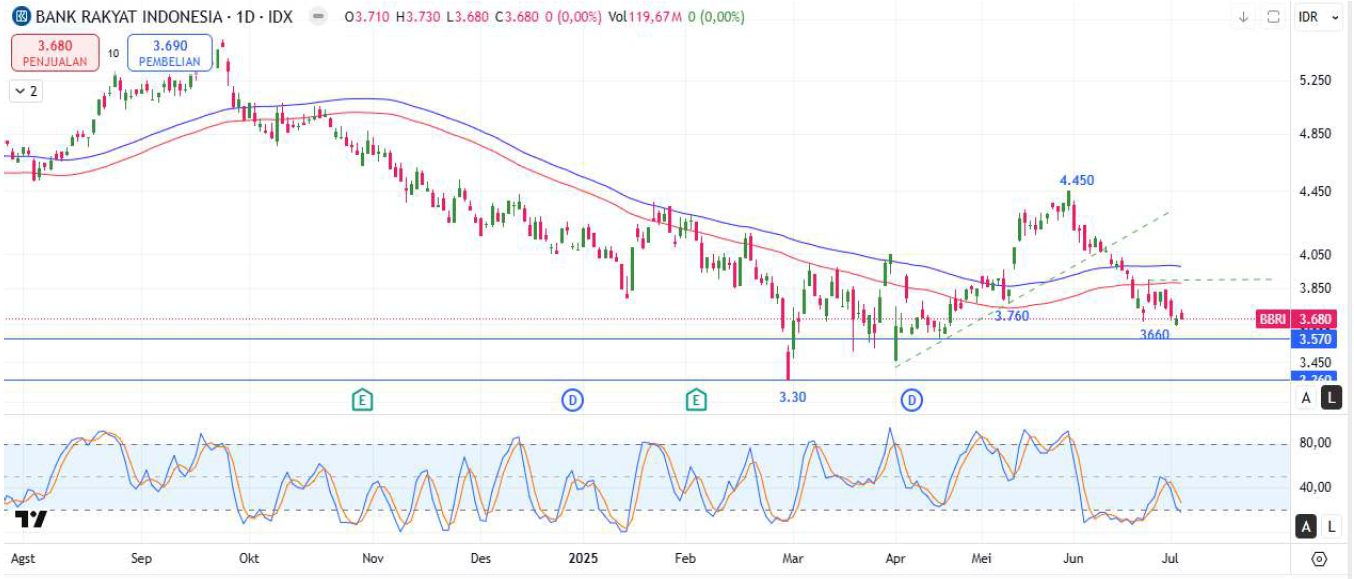Click the Mar label on the time axis
The image size is (1354, 579).
793,558
